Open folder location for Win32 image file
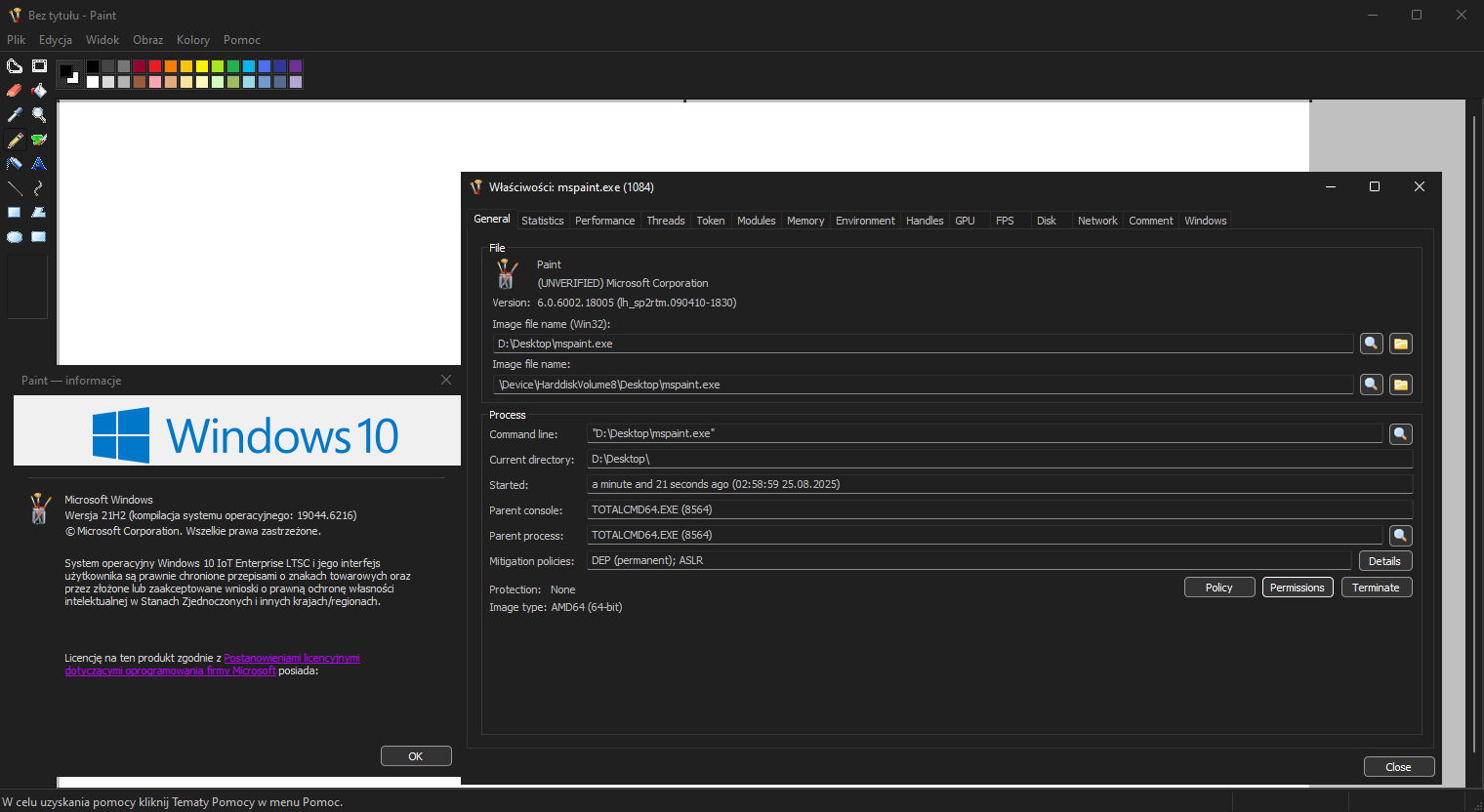 point(1401,344)
